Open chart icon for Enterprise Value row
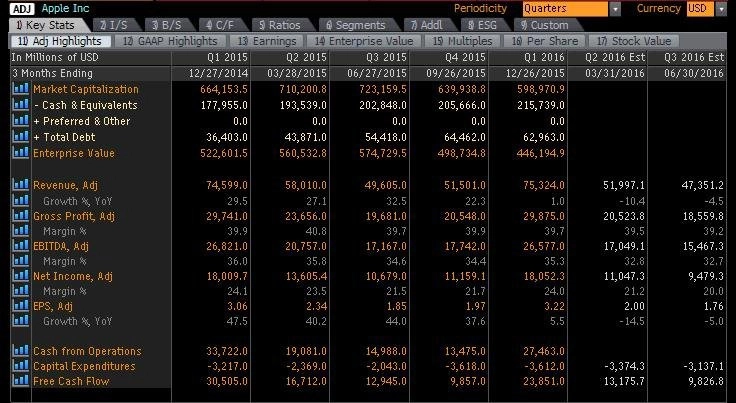The image size is (736, 403). point(21,152)
